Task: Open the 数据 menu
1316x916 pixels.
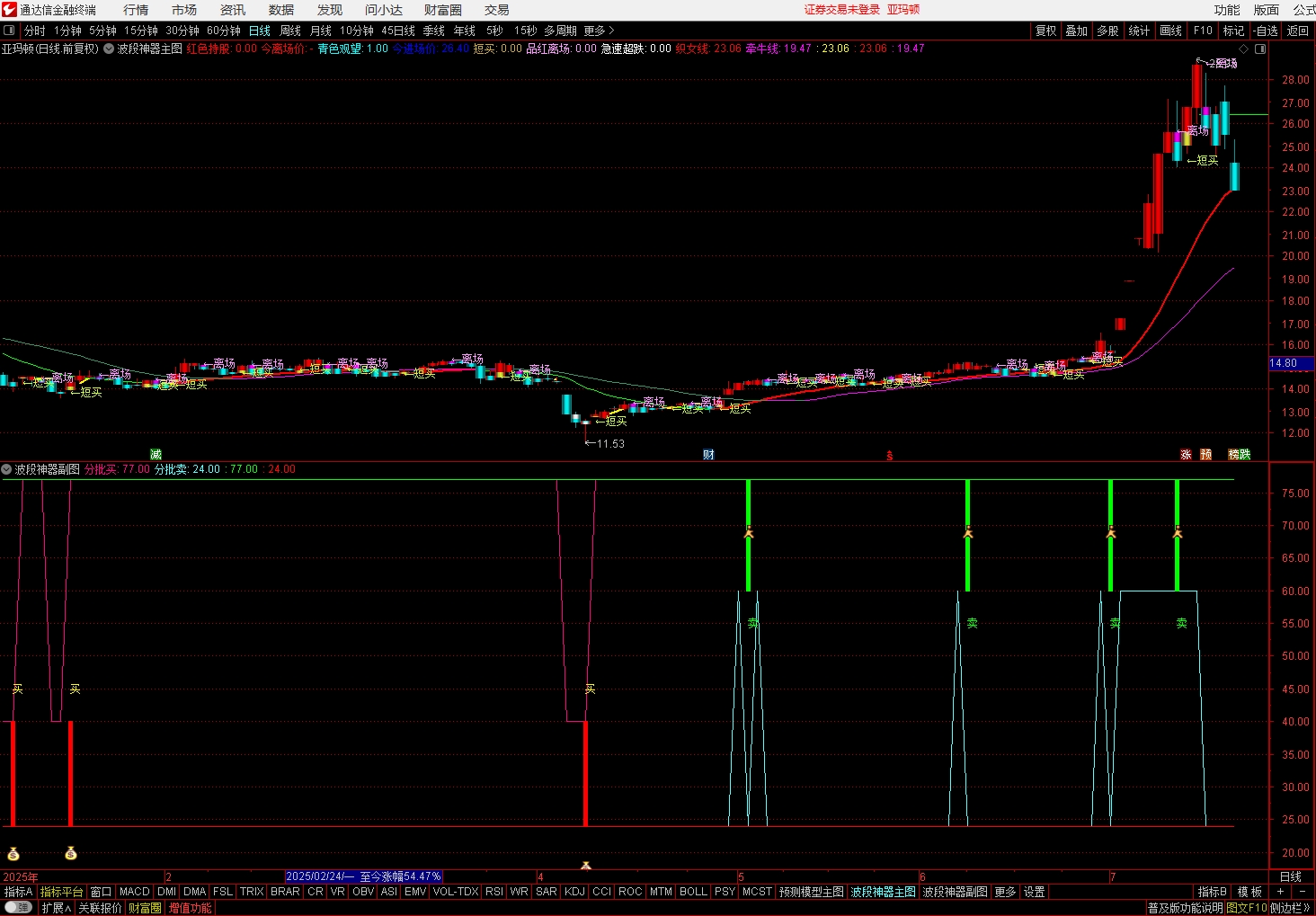Action: (x=281, y=10)
